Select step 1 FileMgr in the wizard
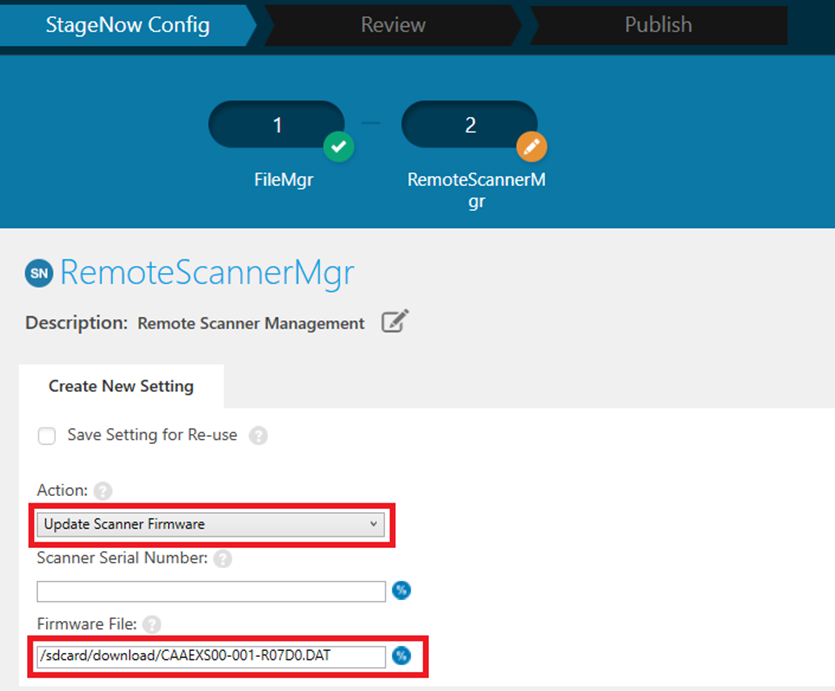Viewport: 835px width, 691px height. tap(277, 124)
